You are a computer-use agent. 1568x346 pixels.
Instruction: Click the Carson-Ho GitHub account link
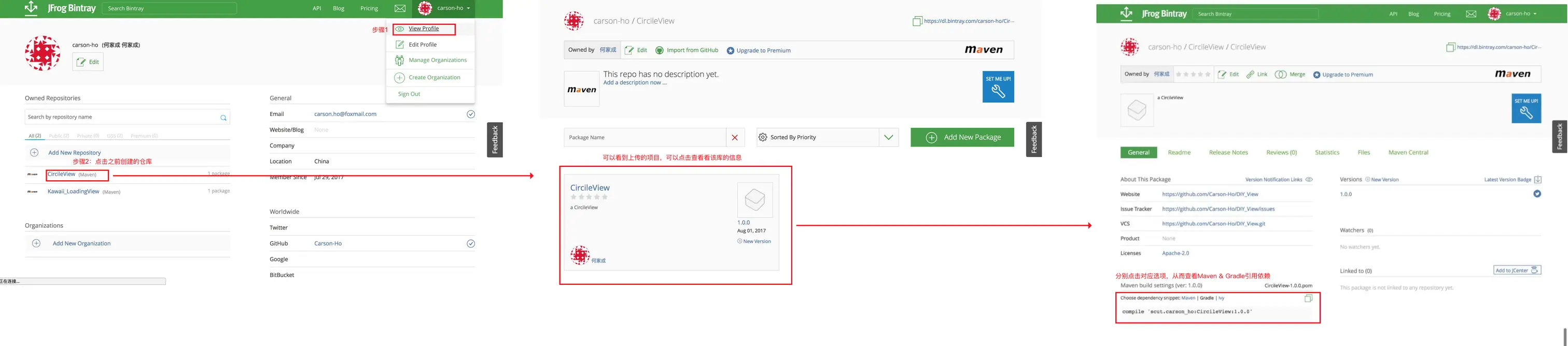click(x=328, y=243)
